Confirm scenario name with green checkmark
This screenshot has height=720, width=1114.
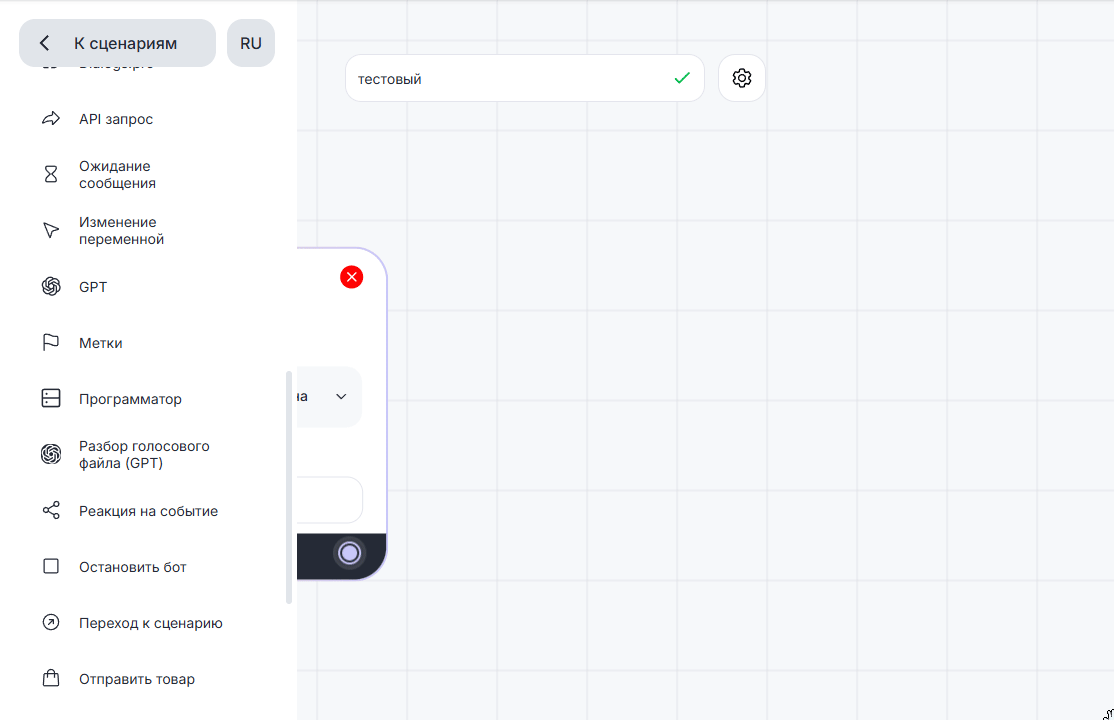[x=682, y=78]
